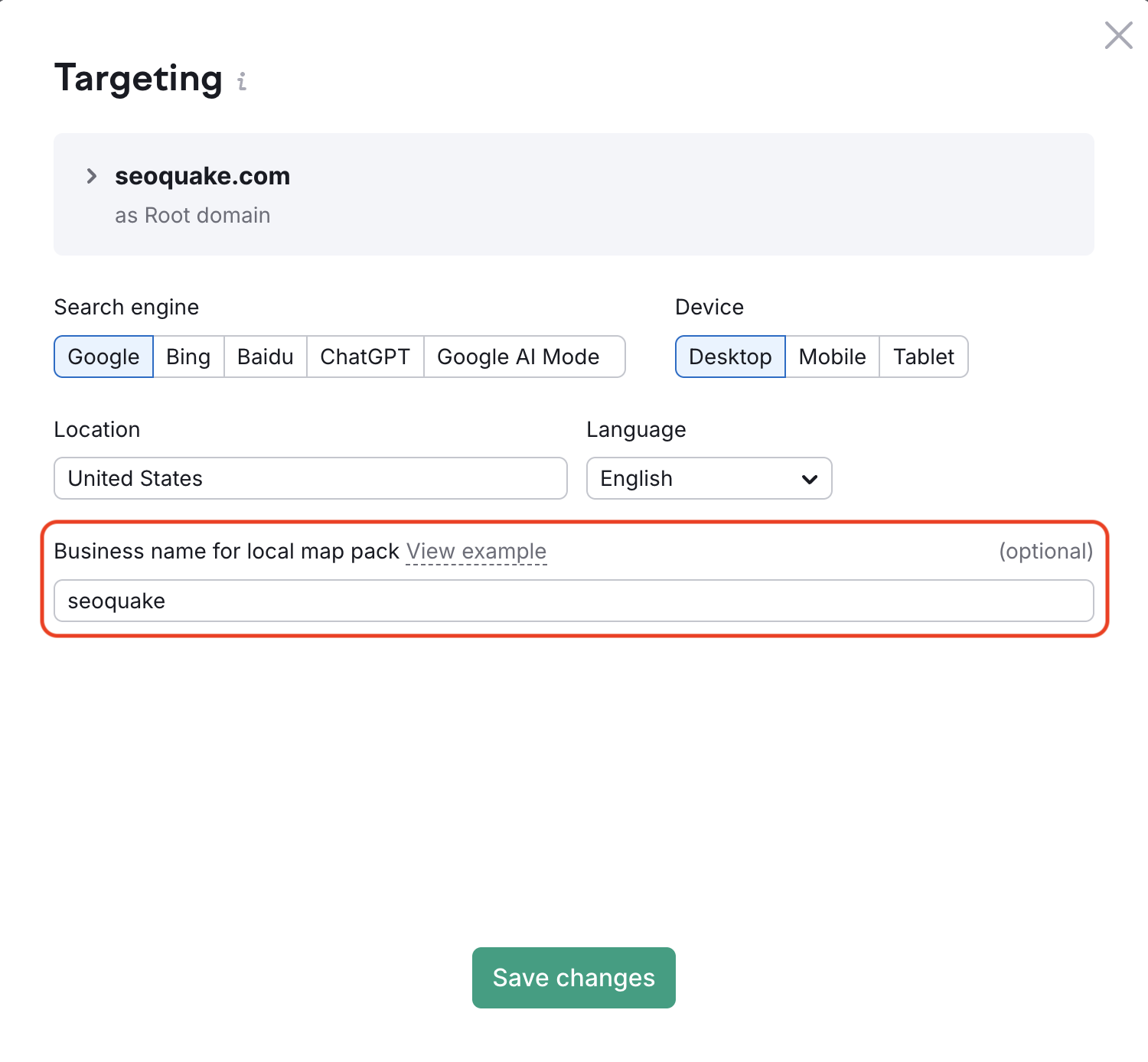Select Baidu search engine
The image size is (1148, 1062).
tap(264, 357)
